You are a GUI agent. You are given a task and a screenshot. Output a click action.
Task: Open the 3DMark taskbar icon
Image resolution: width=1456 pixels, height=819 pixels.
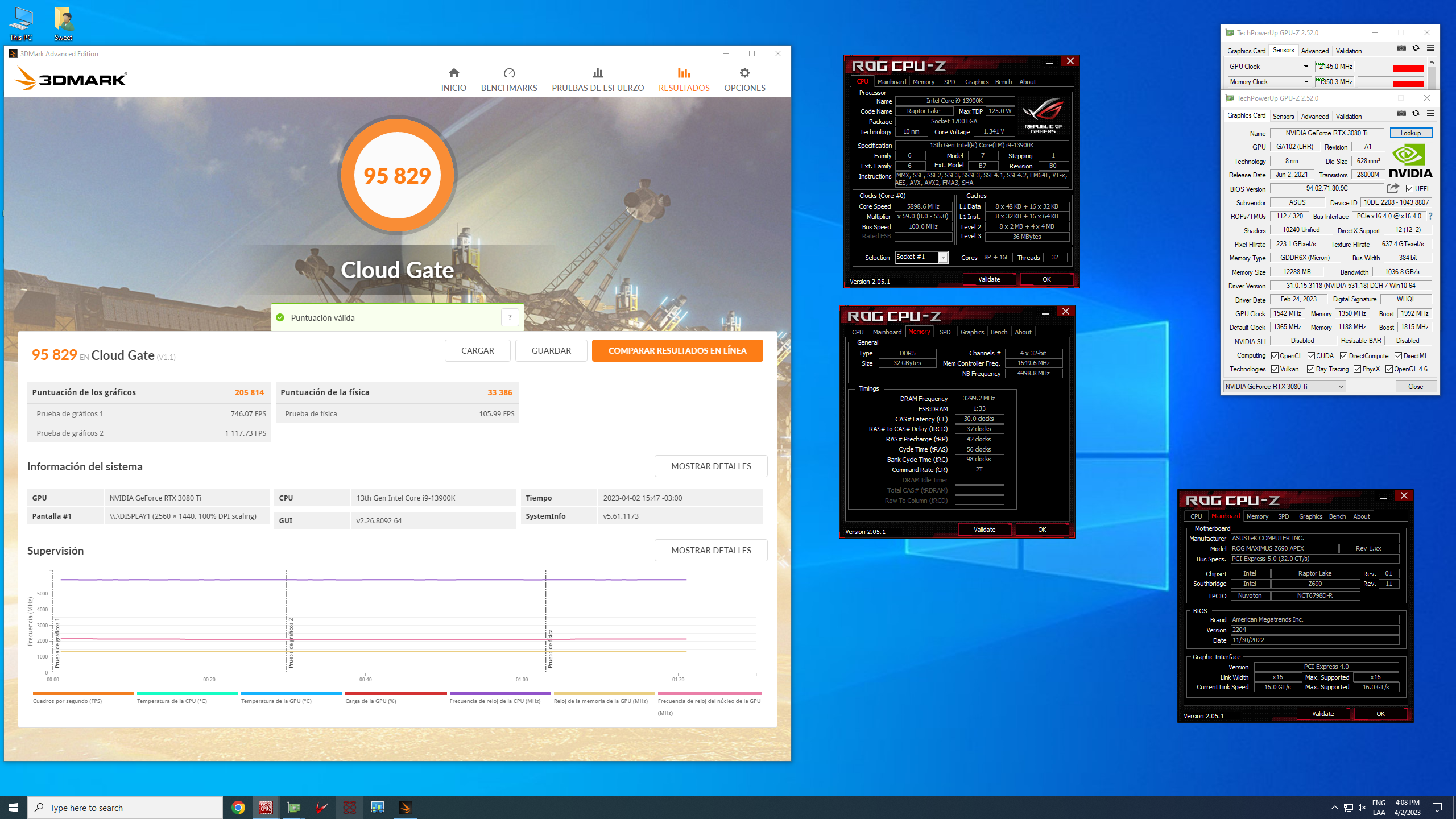(406, 808)
